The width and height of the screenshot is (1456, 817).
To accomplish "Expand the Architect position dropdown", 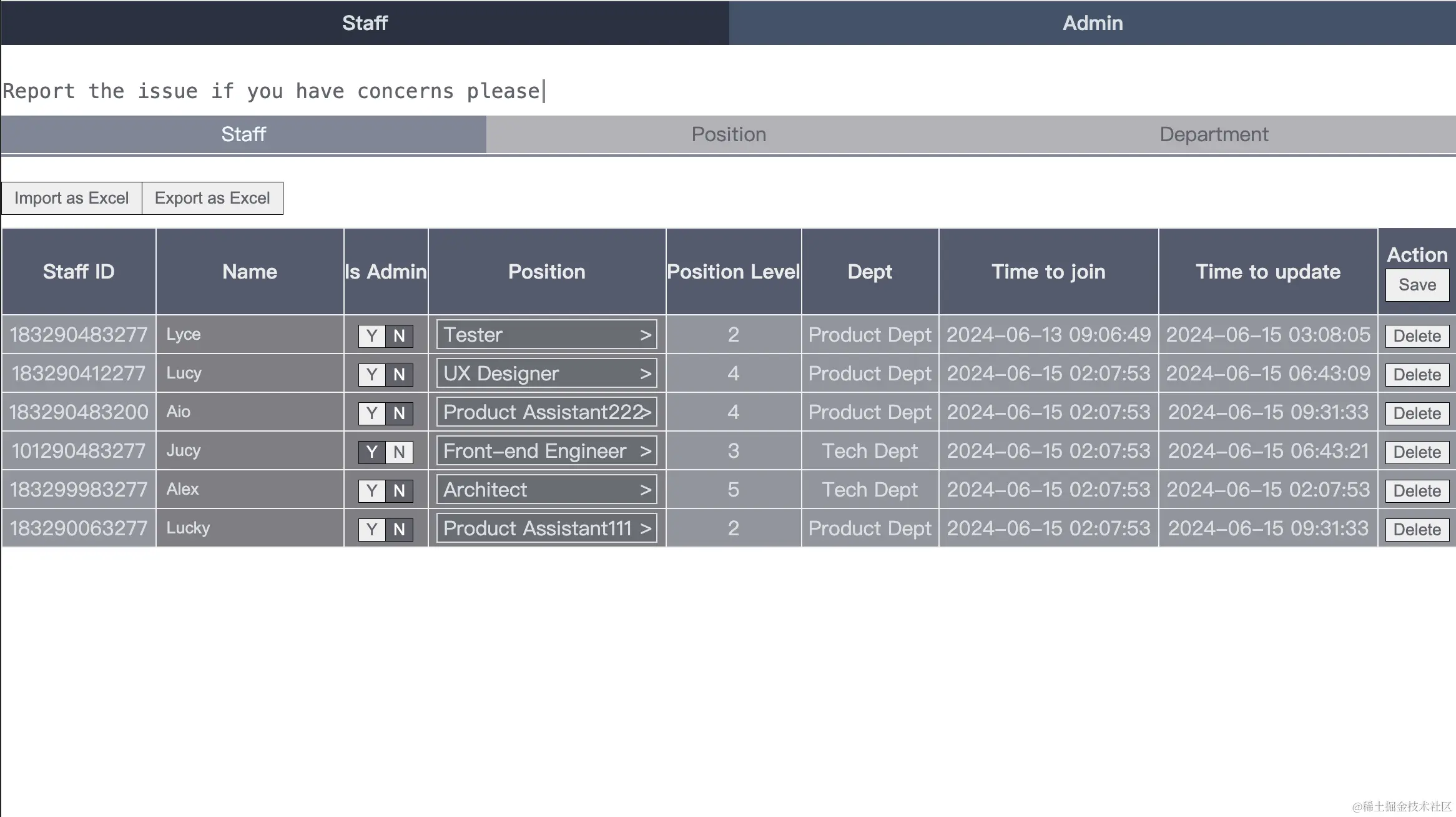I will [x=546, y=490].
